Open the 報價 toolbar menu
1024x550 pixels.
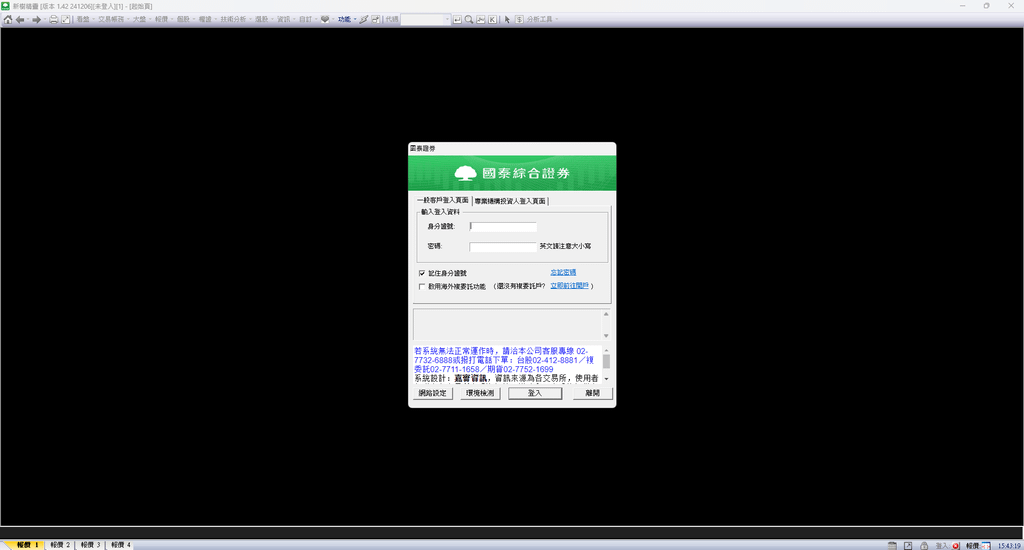pyautogui.click(x=161, y=20)
